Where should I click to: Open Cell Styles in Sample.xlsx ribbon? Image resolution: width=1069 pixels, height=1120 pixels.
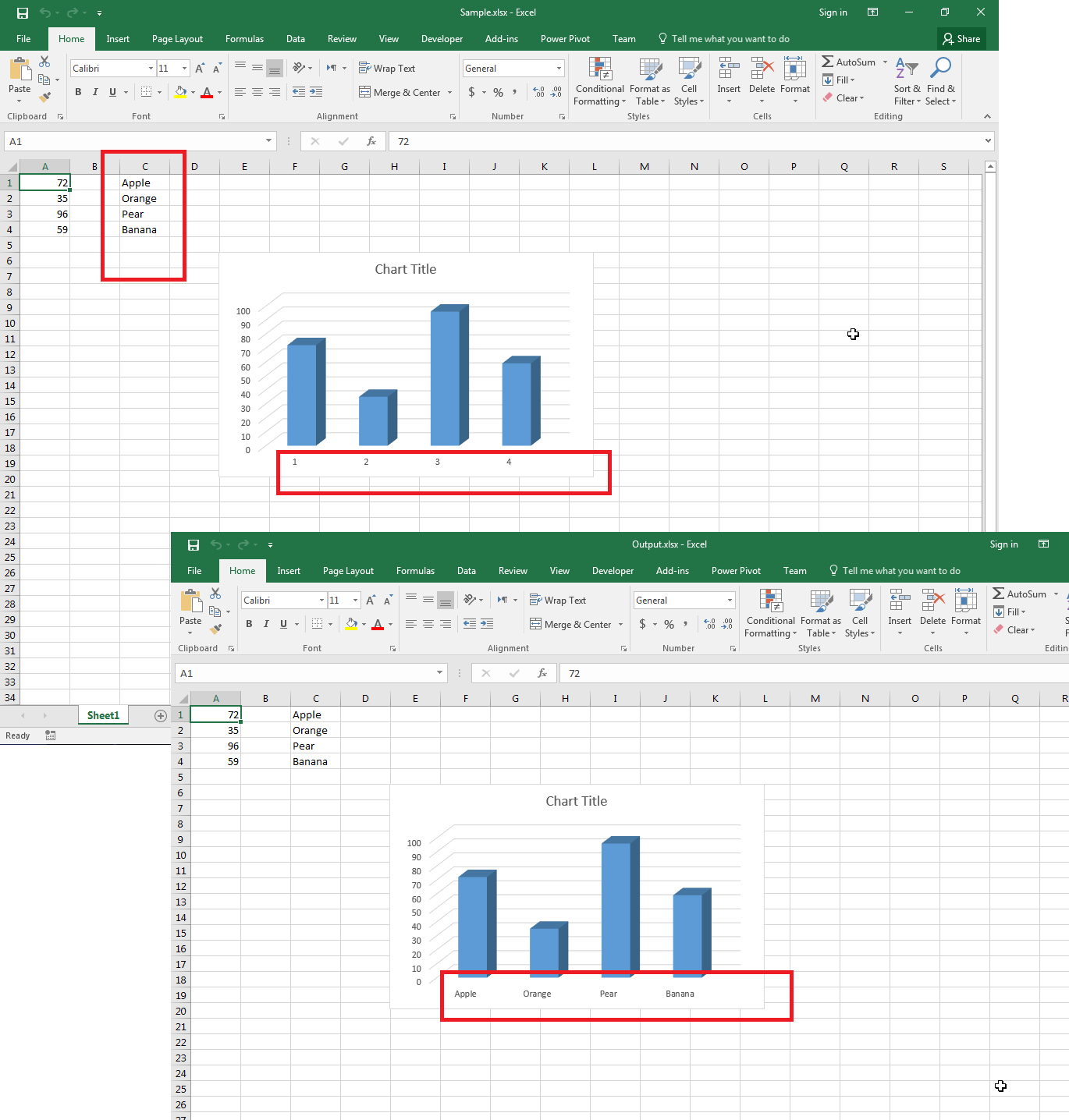(689, 81)
